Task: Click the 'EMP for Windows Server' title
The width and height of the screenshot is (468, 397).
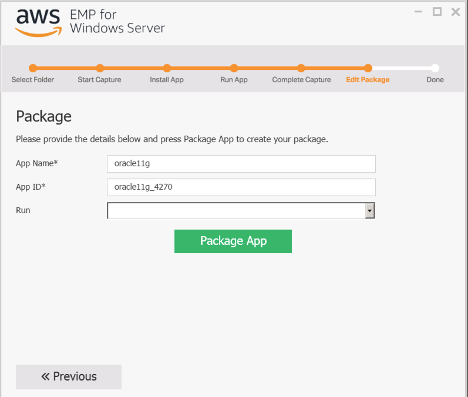Action: 117,22
